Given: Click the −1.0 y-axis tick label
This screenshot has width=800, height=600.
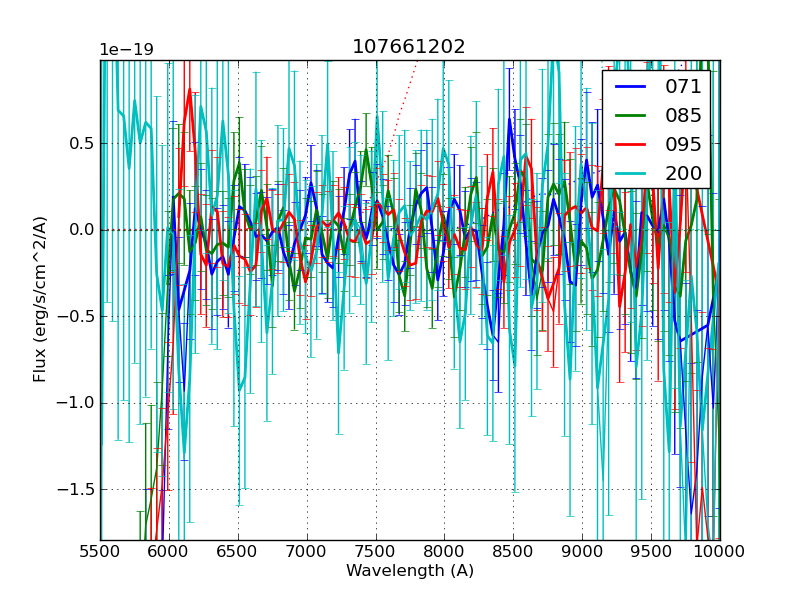Looking at the screenshot, I should (x=74, y=403).
